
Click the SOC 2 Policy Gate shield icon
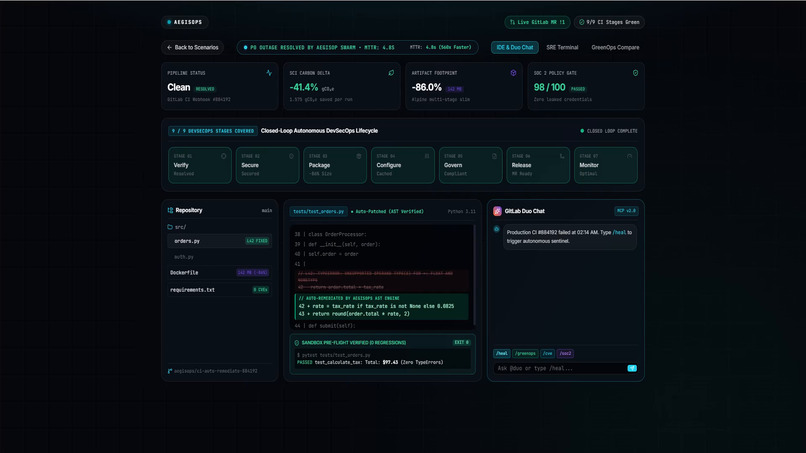click(635, 73)
